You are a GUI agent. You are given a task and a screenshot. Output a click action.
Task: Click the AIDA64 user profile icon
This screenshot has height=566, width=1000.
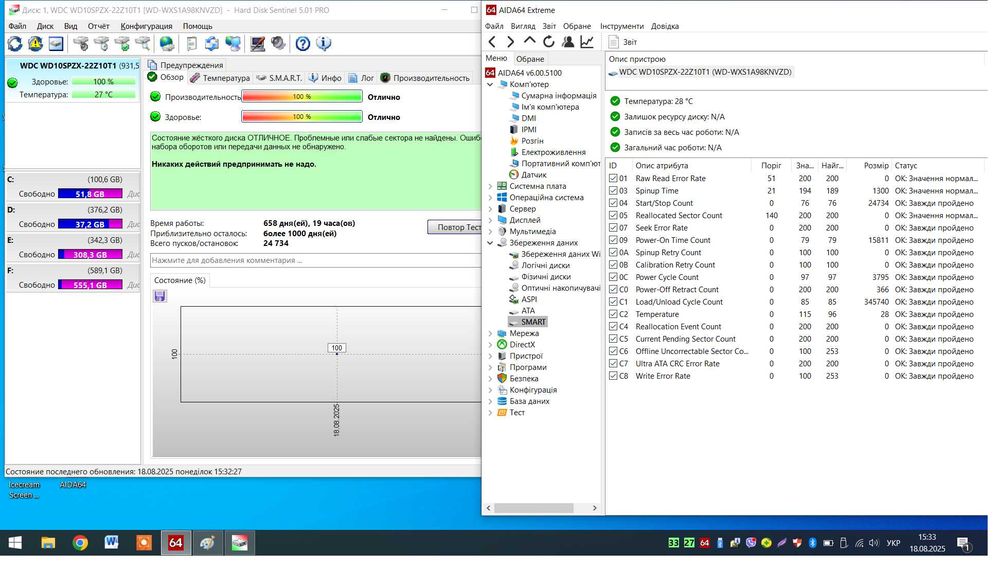point(568,41)
